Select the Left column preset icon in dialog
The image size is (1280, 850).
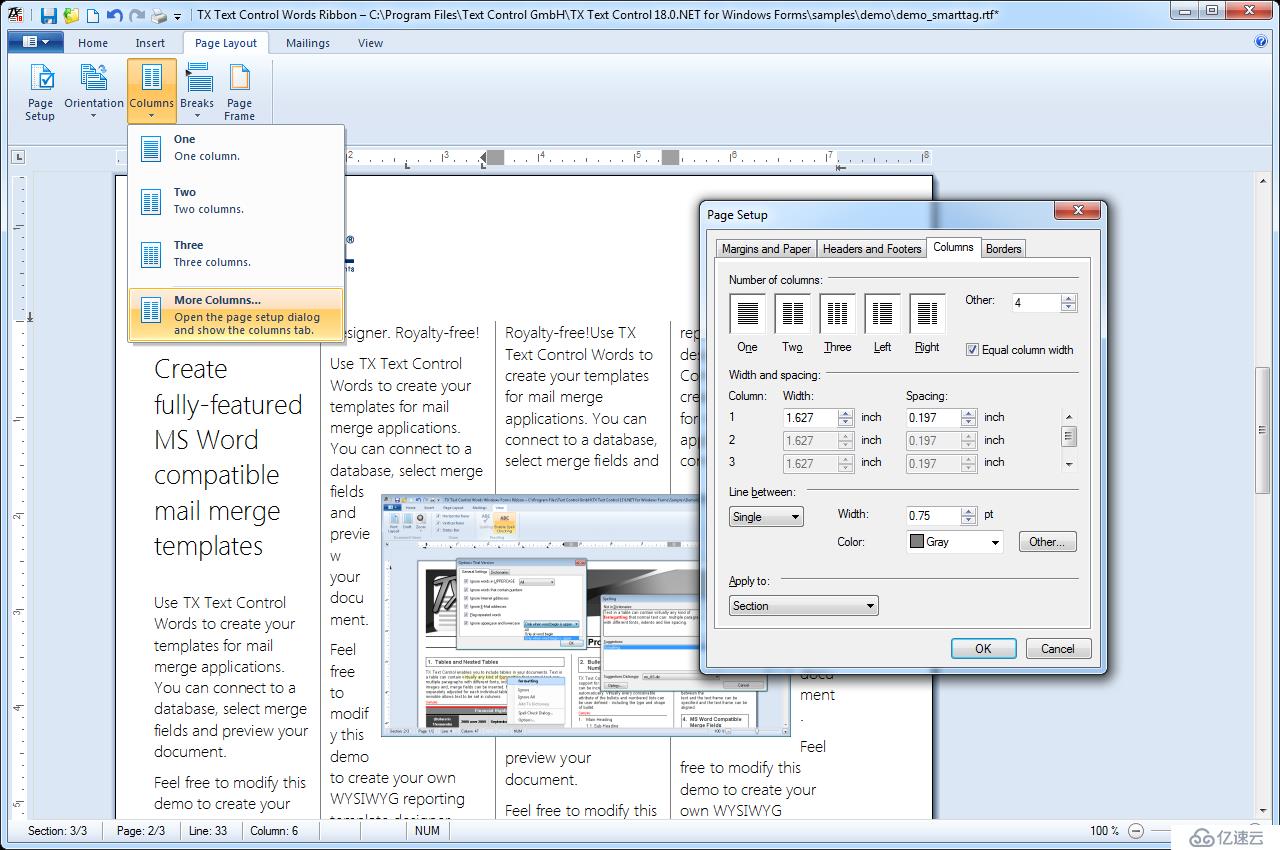pyautogui.click(x=882, y=314)
